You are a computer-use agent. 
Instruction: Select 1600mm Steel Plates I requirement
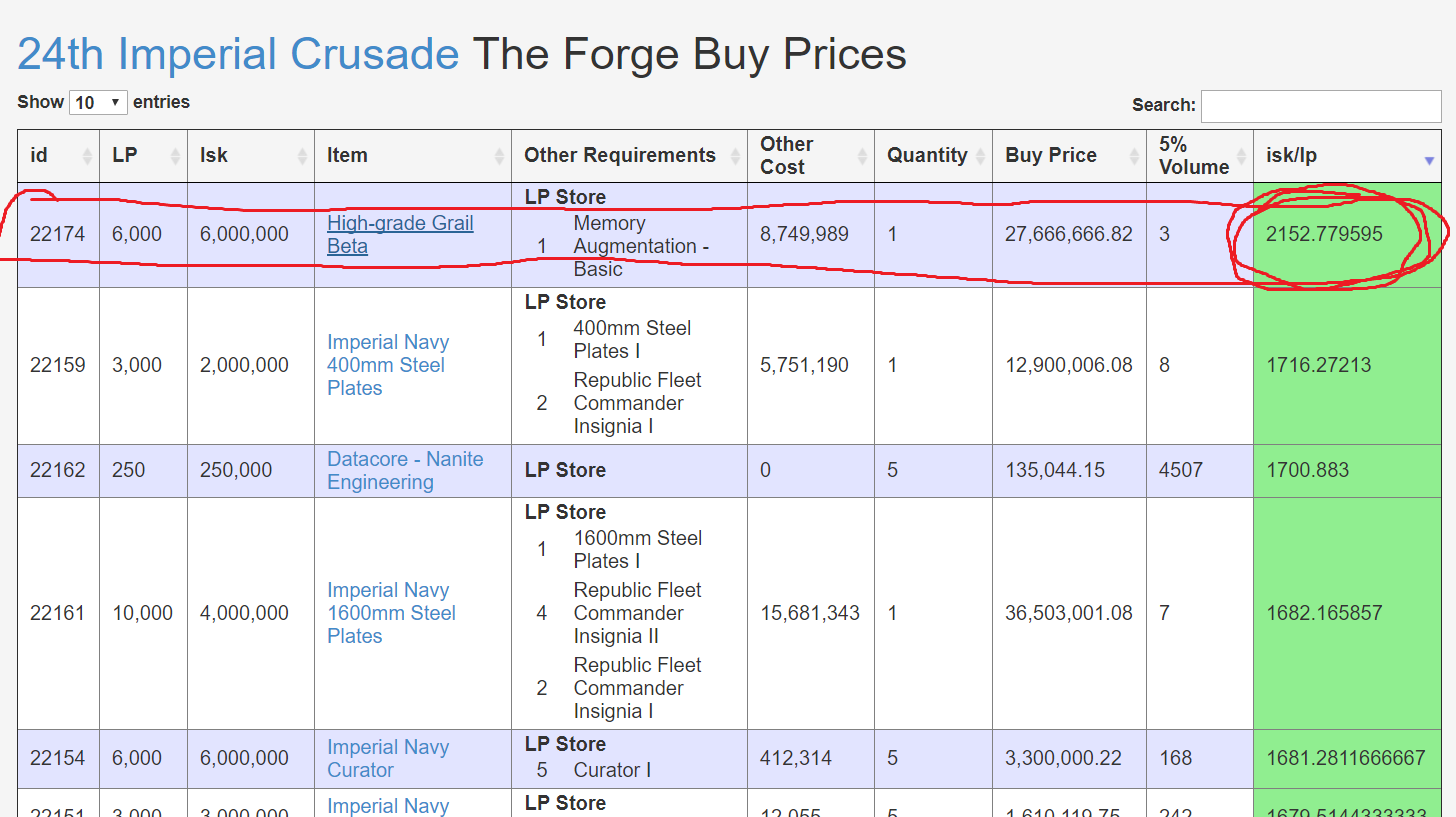tap(638, 549)
